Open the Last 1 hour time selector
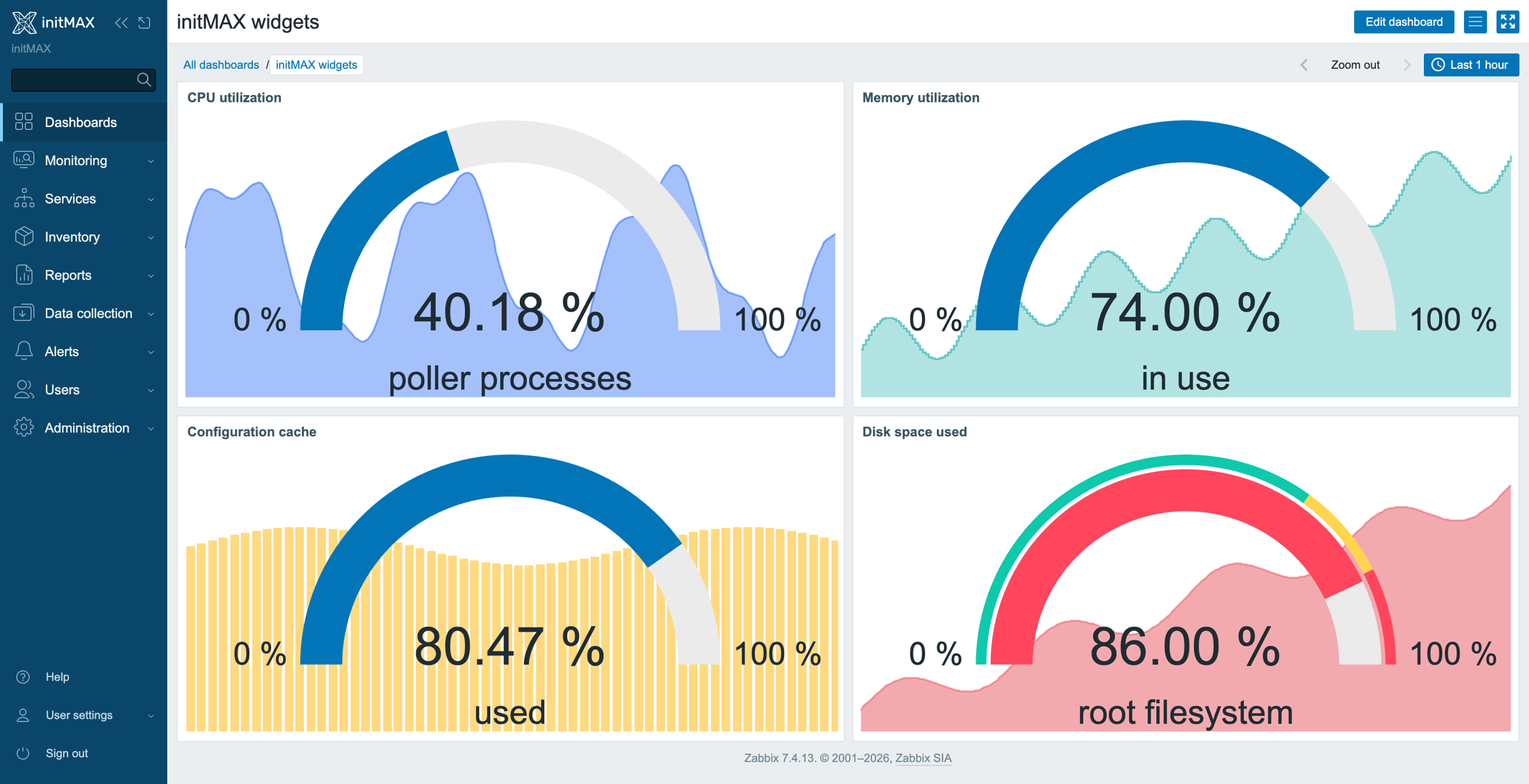The height and width of the screenshot is (784, 1529). [x=1471, y=65]
